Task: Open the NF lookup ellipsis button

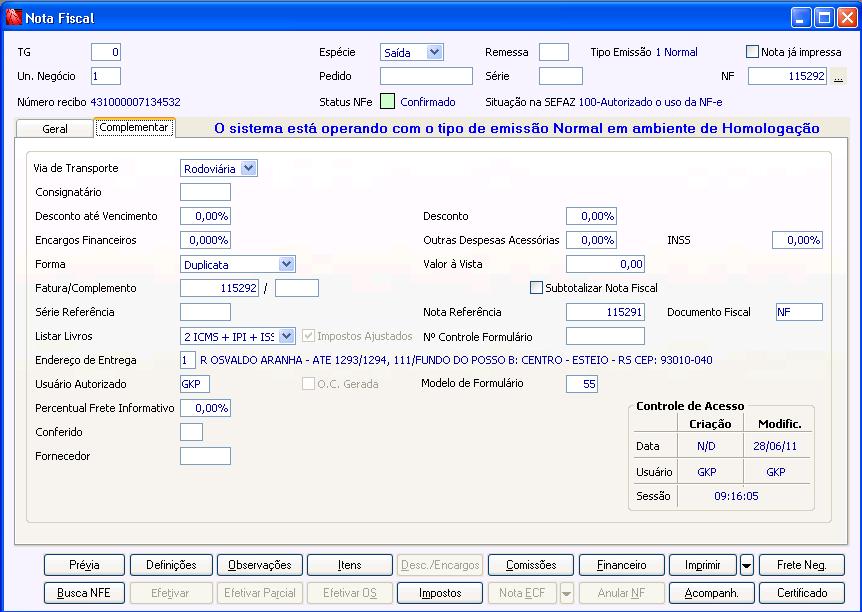Action: click(838, 76)
